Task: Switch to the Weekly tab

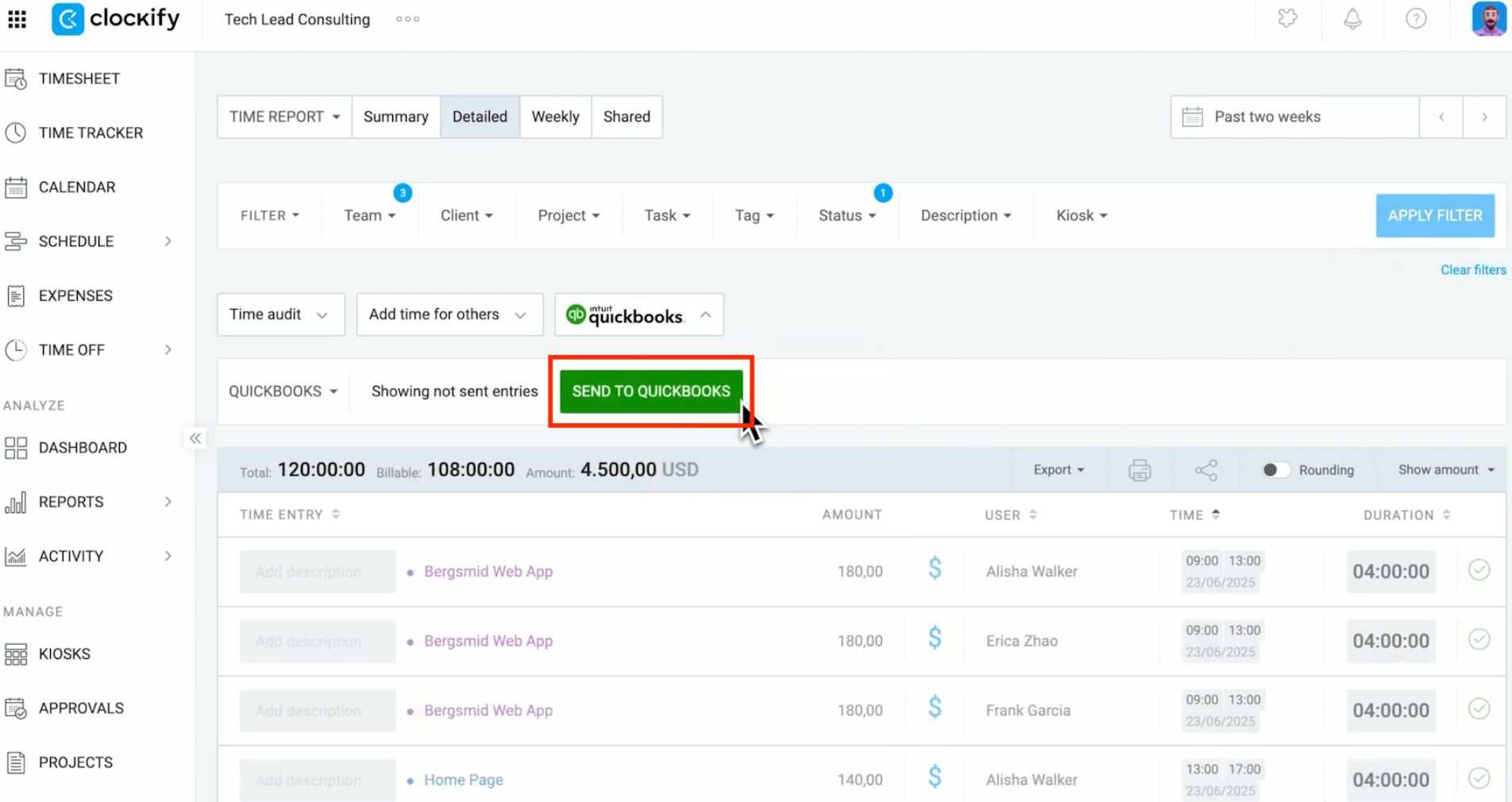Action: click(555, 116)
